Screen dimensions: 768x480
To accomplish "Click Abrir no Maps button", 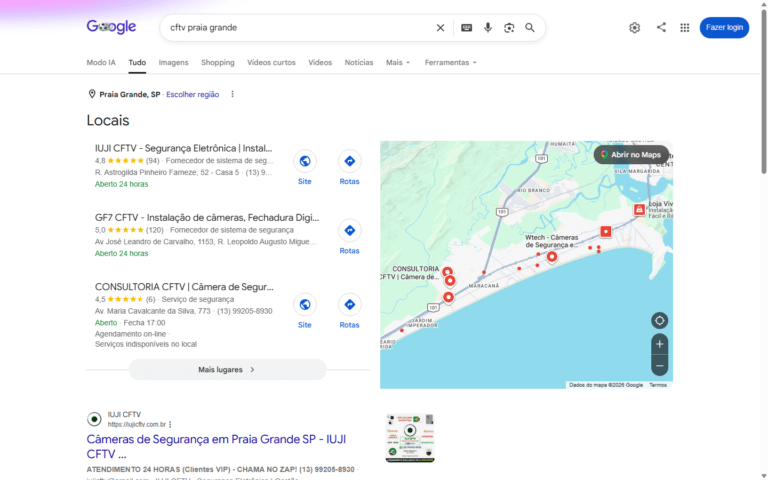I will tap(631, 155).
